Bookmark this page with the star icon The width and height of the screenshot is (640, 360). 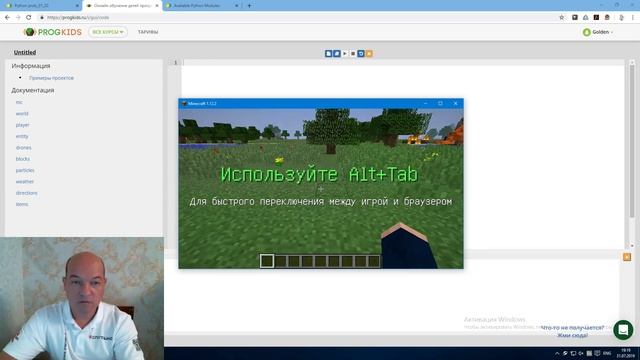(x=562, y=18)
